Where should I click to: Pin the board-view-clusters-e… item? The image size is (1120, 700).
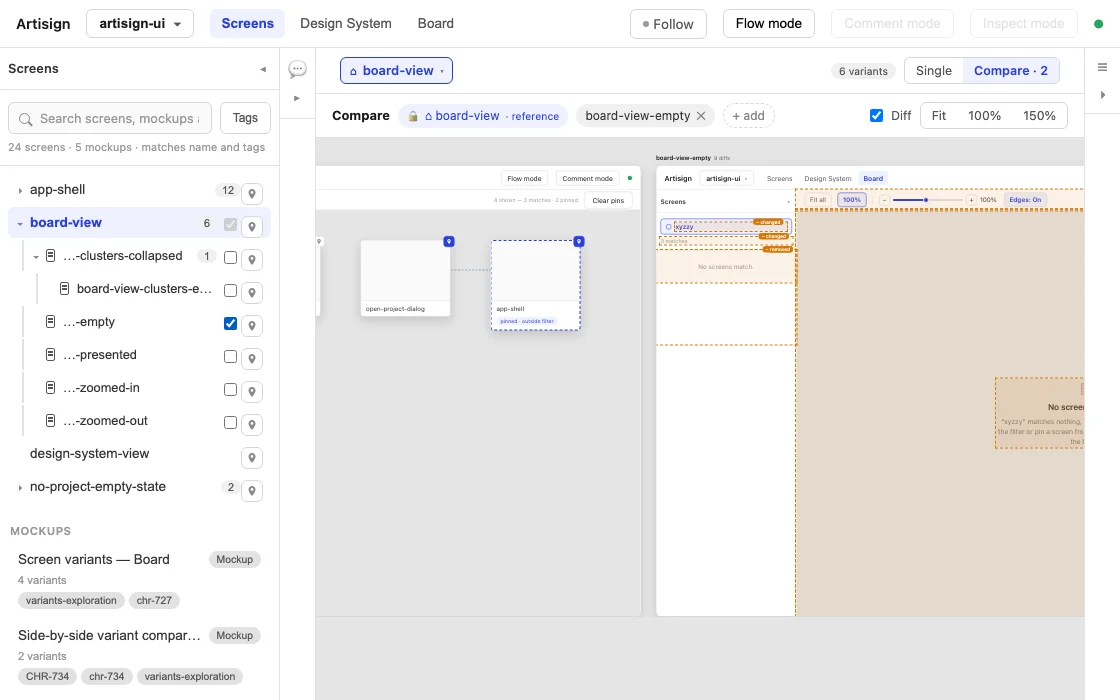(251, 292)
